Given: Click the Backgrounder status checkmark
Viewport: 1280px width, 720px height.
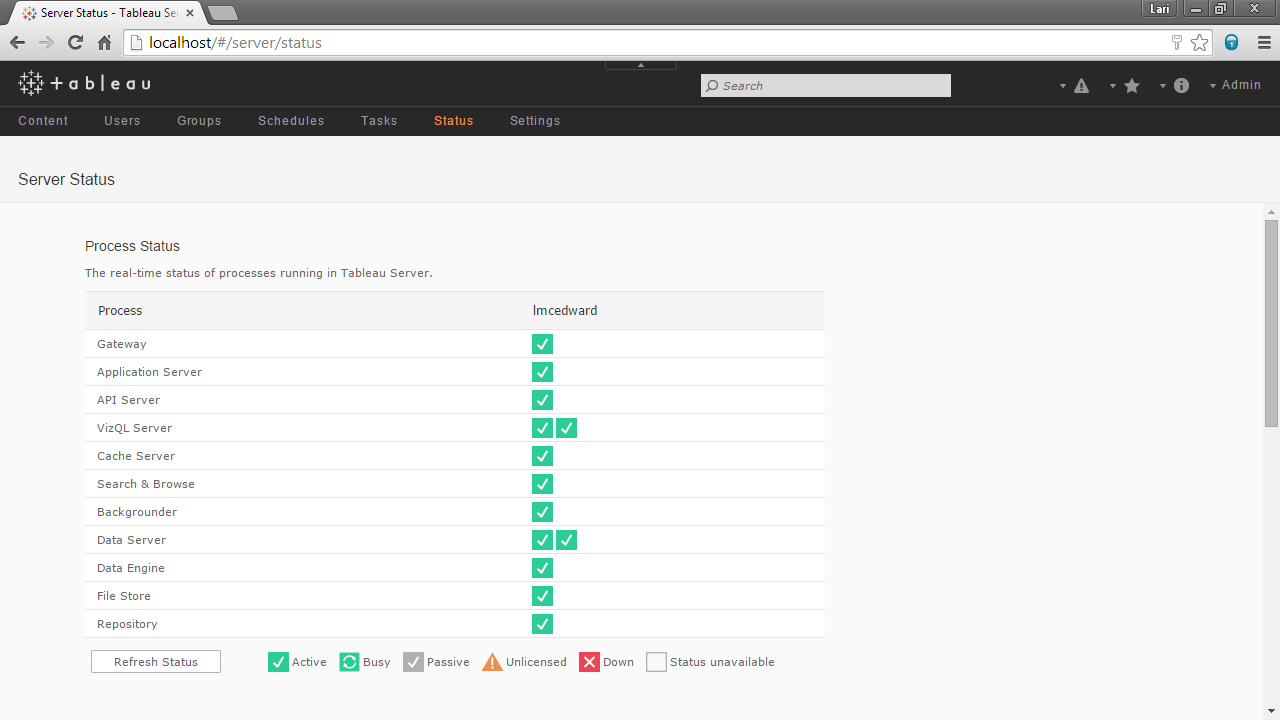Looking at the screenshot, I should coord(542,512).
